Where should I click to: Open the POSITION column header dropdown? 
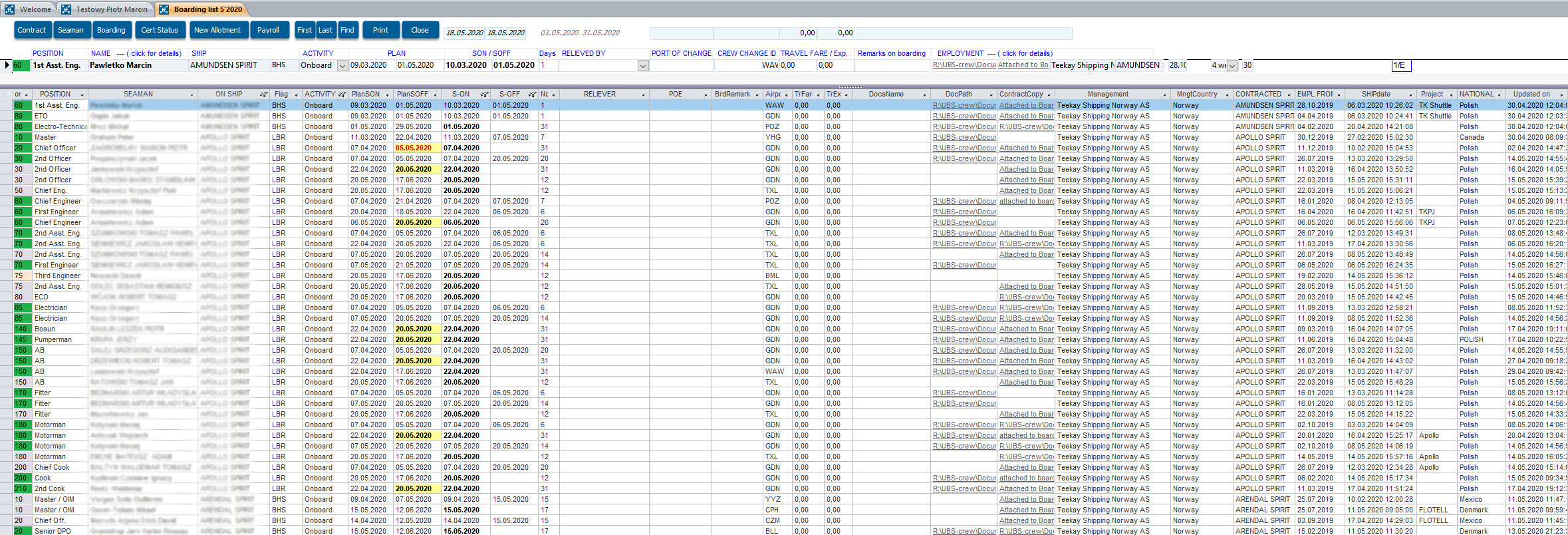click(82, 94)
